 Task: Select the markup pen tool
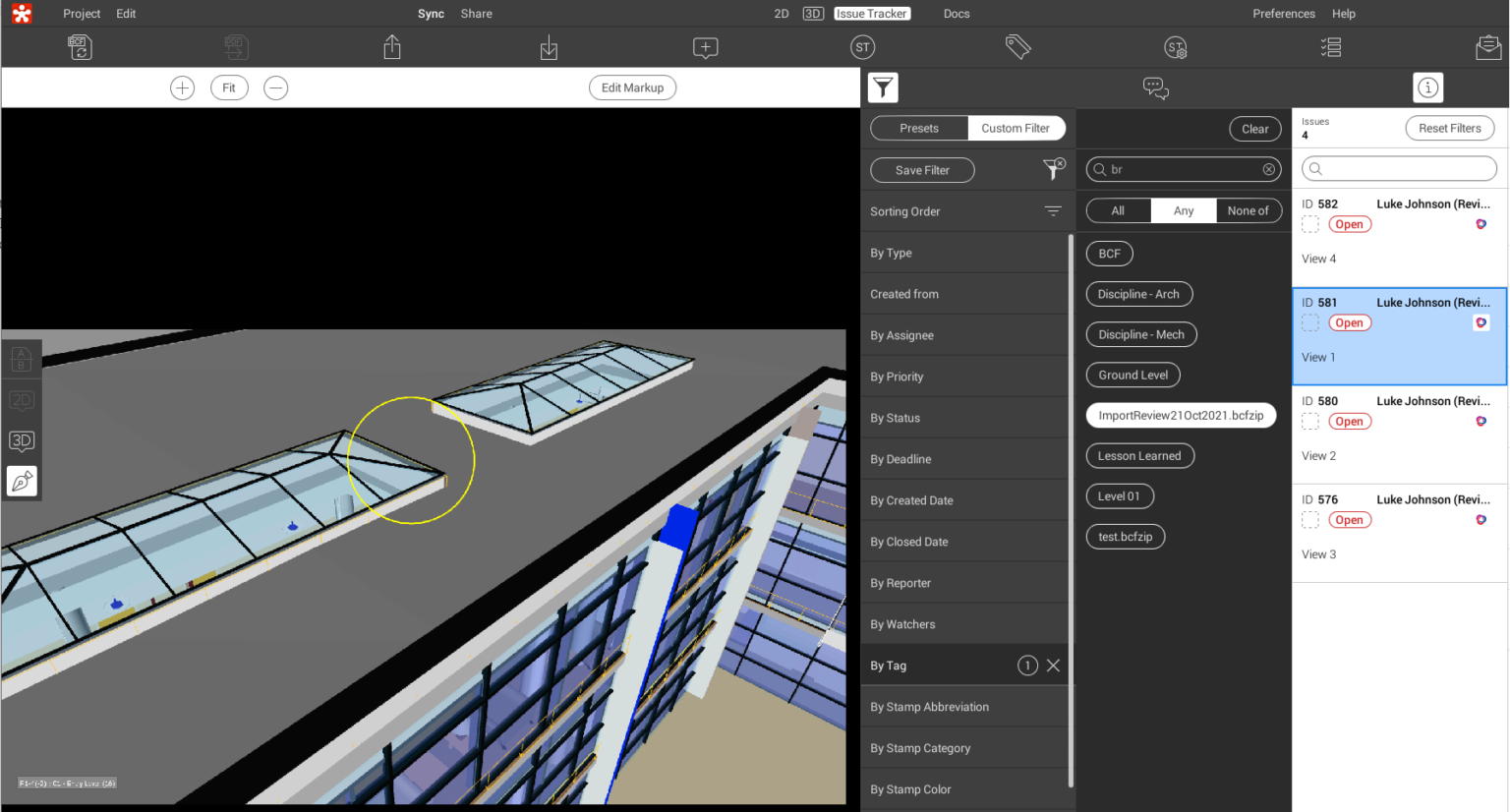[x=22, y=481]
